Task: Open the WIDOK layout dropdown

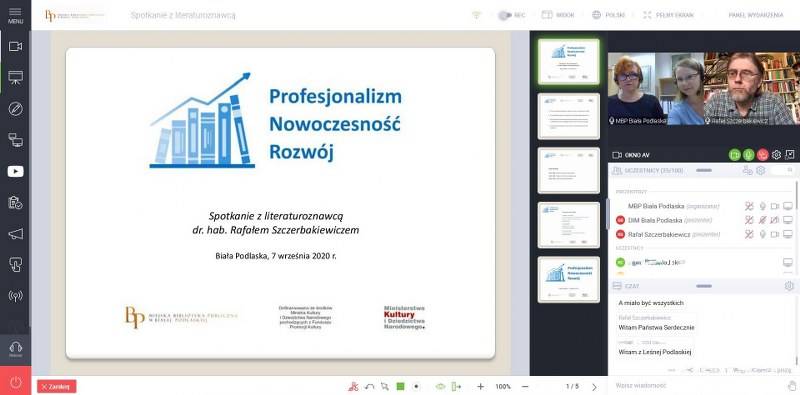Action: (558, 15)
